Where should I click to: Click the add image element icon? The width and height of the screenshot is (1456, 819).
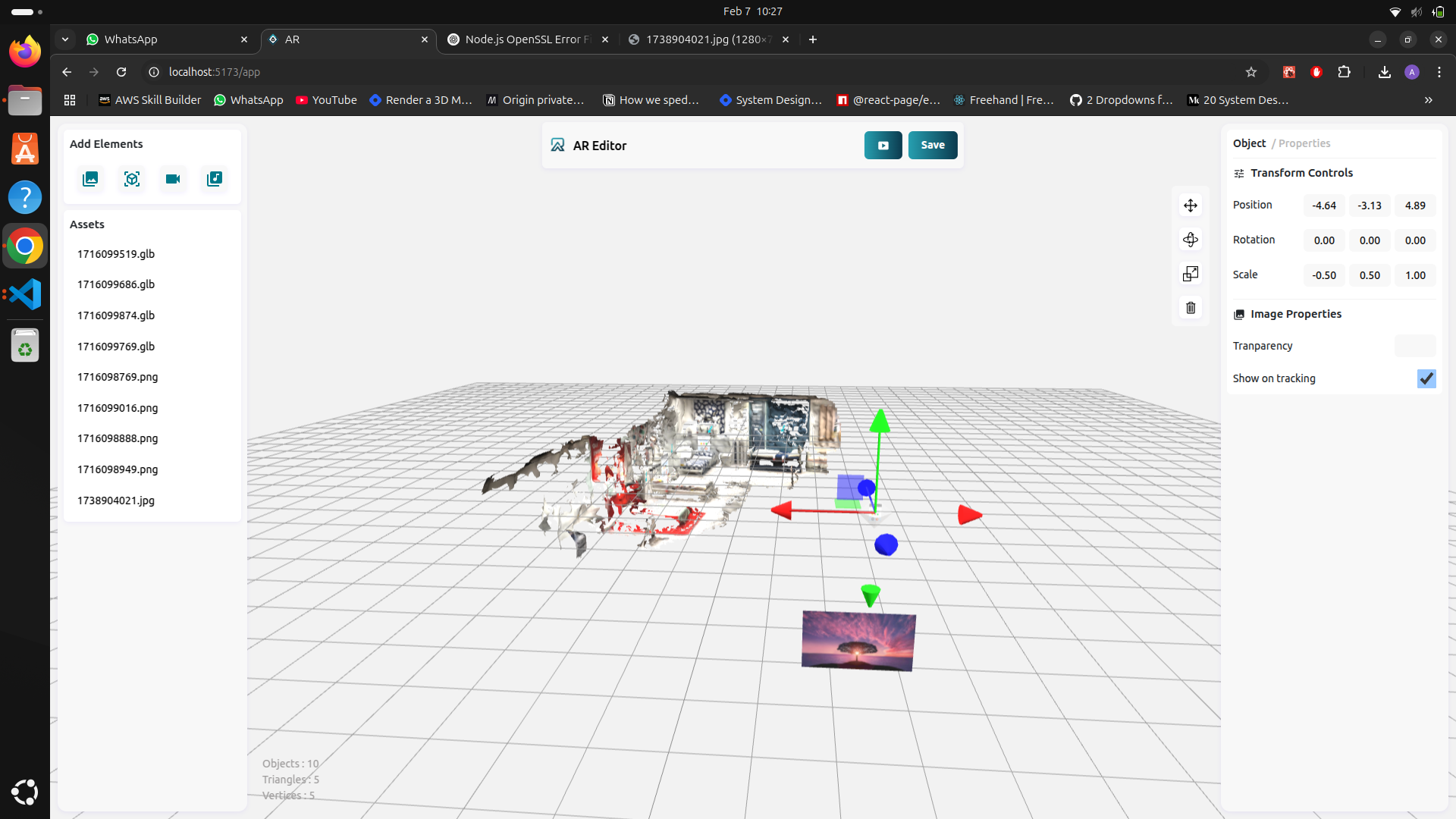[90, 179]
